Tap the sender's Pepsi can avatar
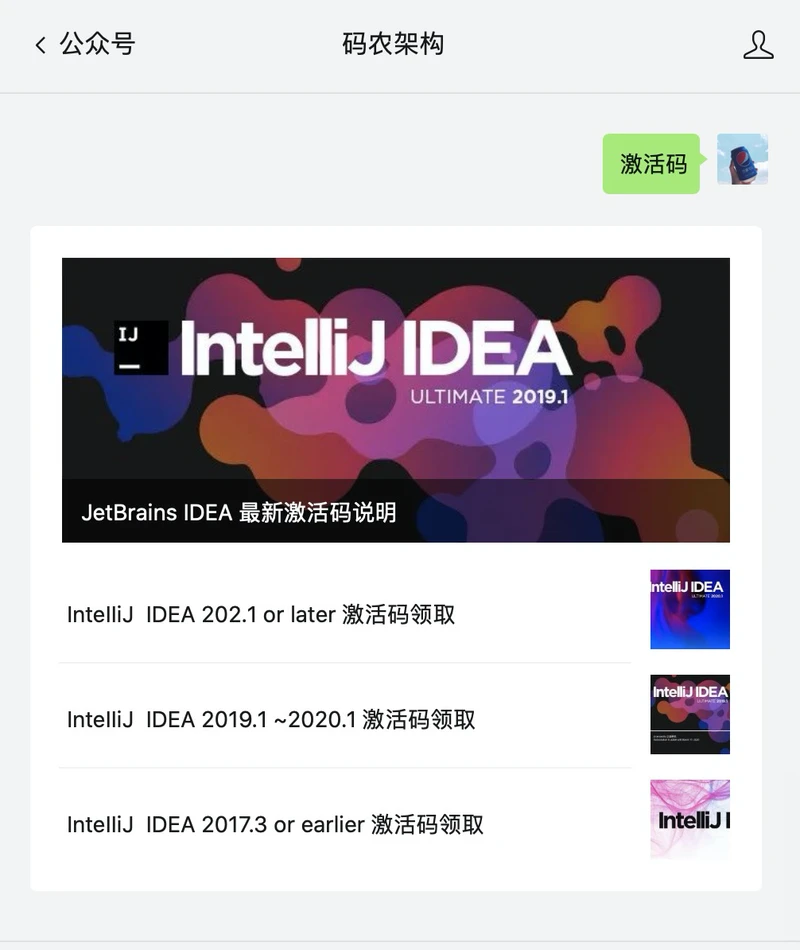This screenshot has width=800, height=950. (x=742, y=159)
